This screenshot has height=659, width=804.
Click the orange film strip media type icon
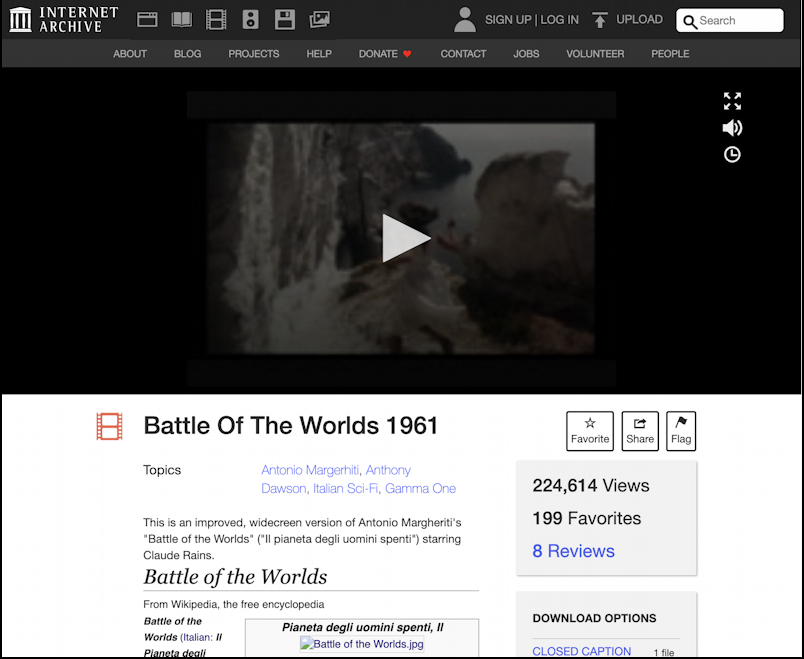(x=110, y=427)
